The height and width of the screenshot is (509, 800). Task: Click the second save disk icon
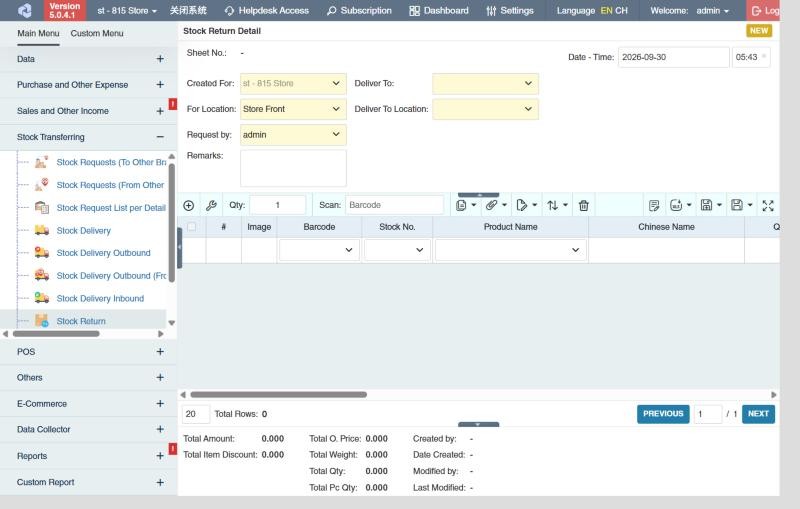pyautogui.click(x=737, y=205)
